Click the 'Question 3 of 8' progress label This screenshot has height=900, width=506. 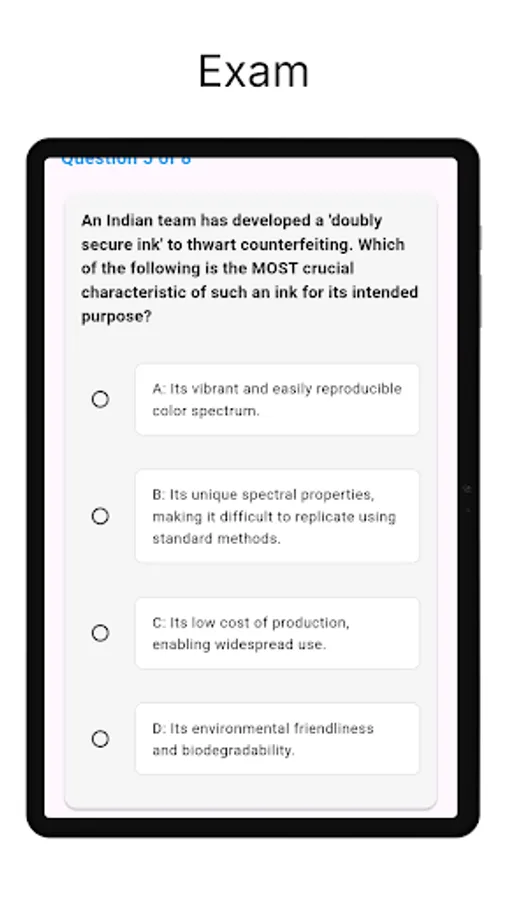point(126,160)
